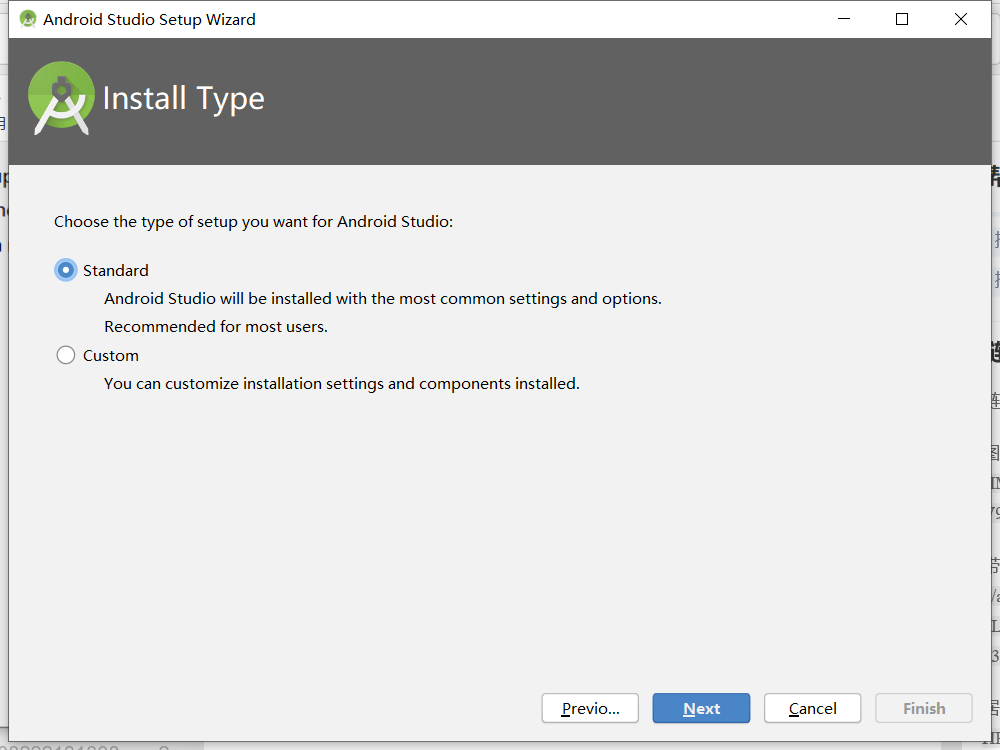Screen dimensions: 1000x750
Task: Click the Custom option label
Action: click(110, 355)
